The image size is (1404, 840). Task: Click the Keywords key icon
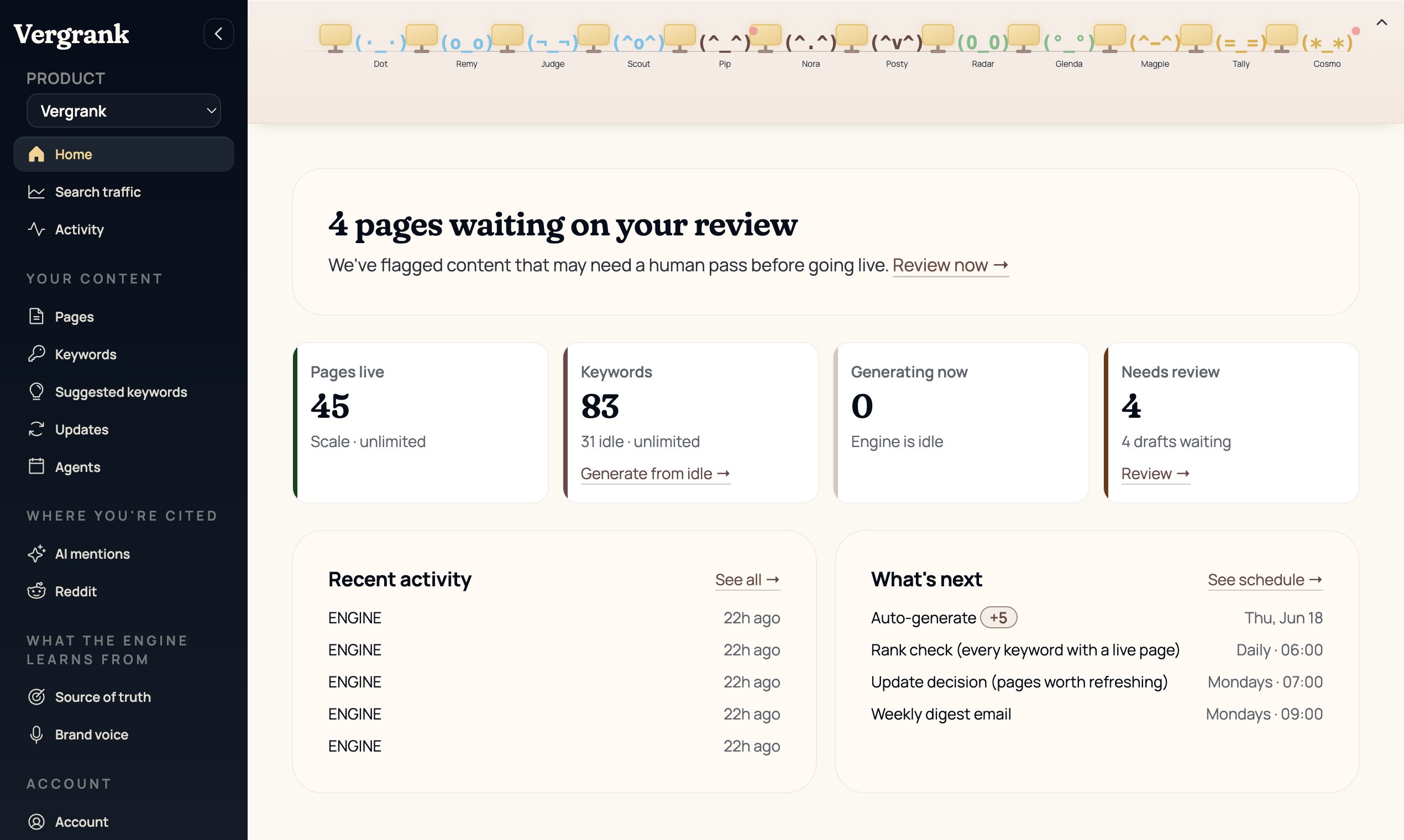coord(36,354)
